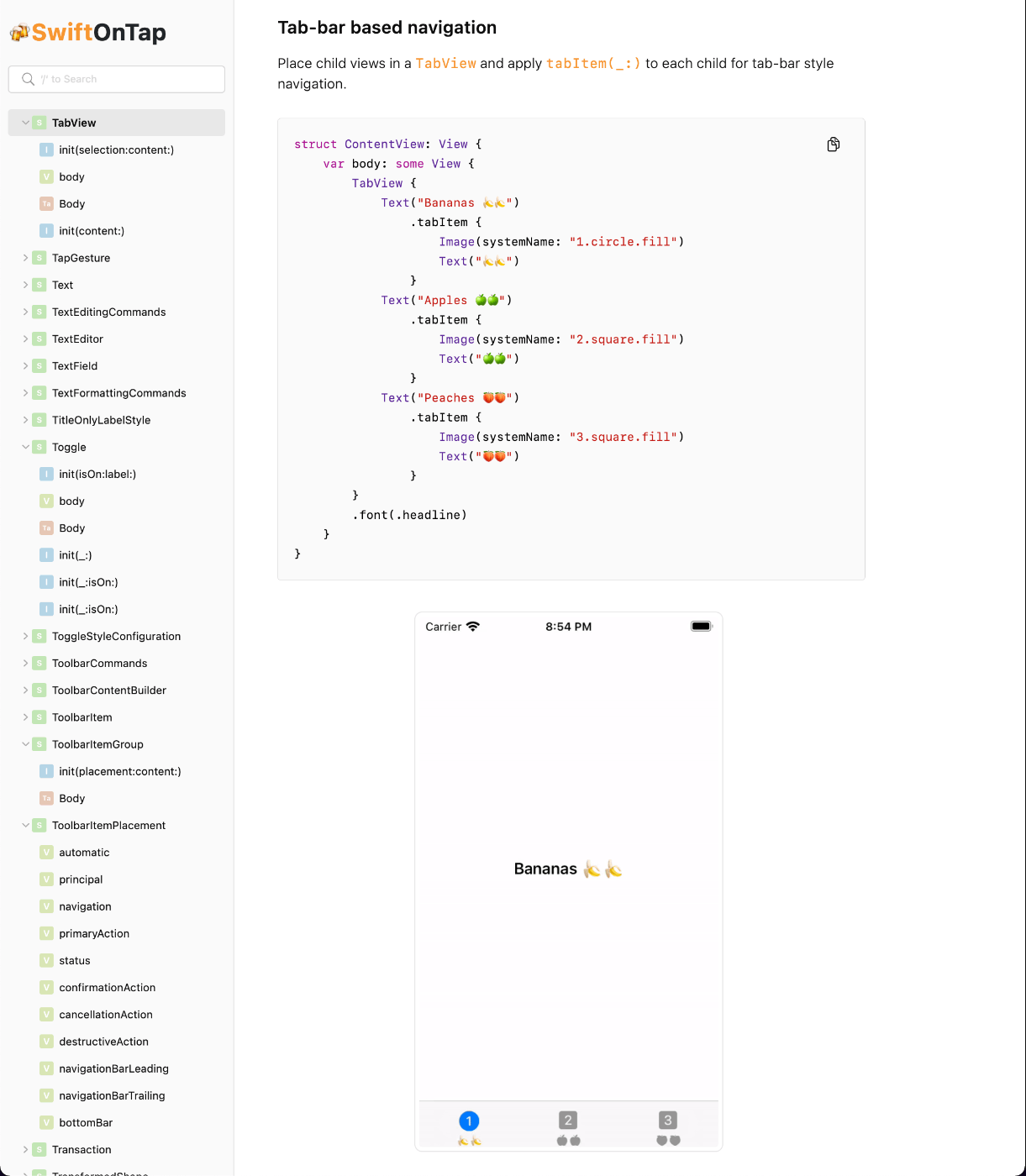Click the TabView link in the description text
Image resolution: width=1026 pixels, height=1176 pixels.
pos(446,63)
